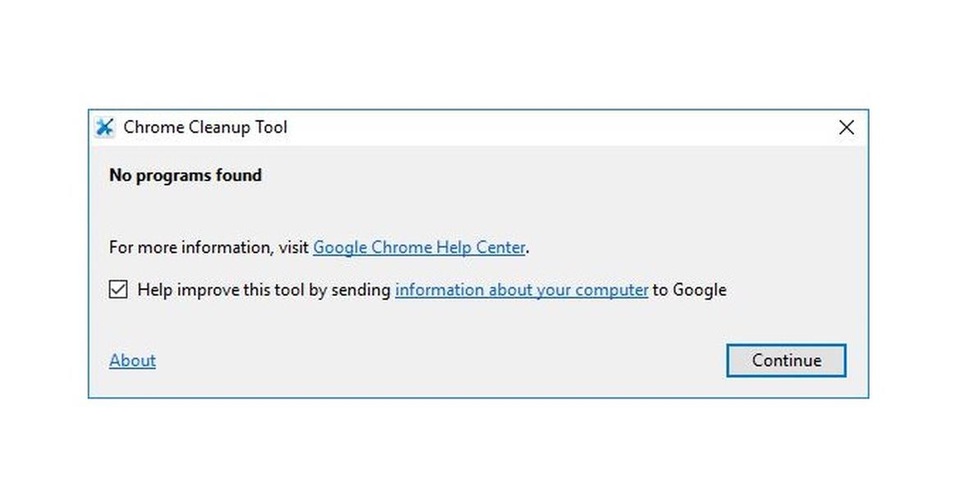View what computer information is sent to Google
This screenshot has width=960, height=502.
pyautogui.click(x=522, y=290)
